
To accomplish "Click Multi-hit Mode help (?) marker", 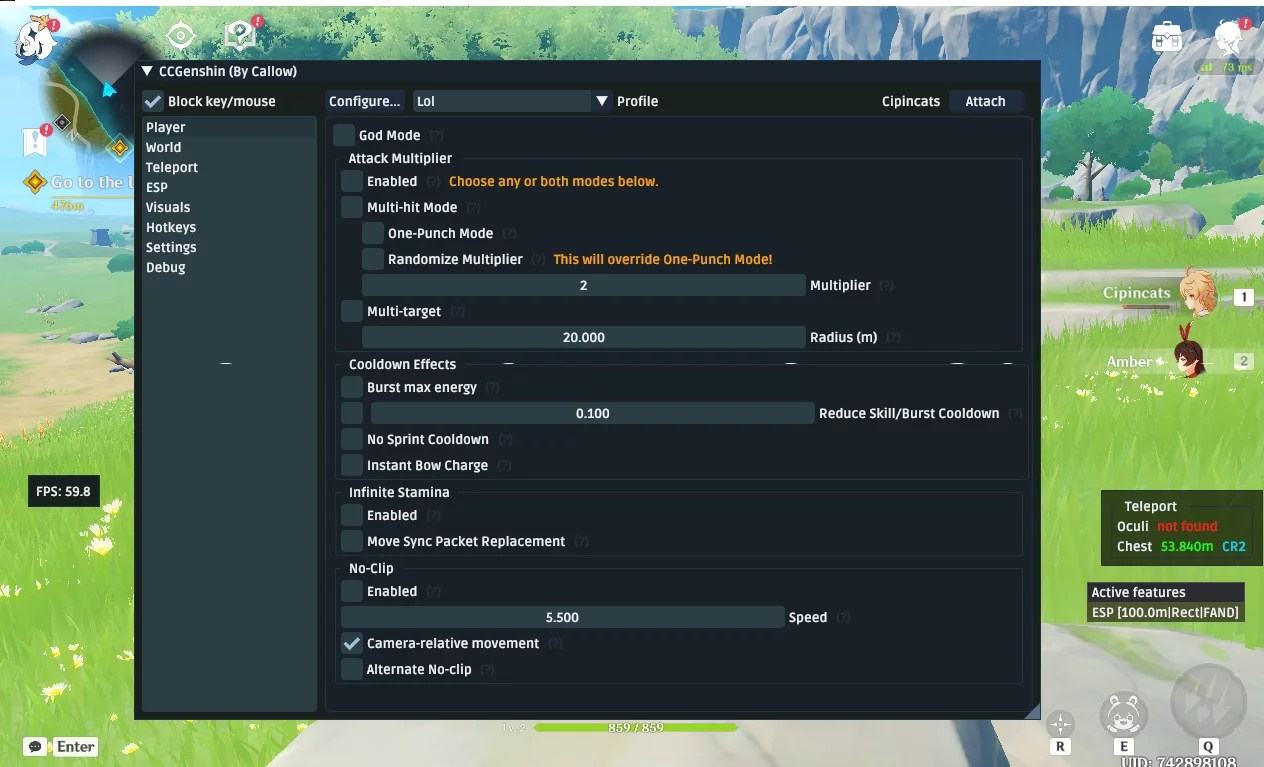I will 473,208.
